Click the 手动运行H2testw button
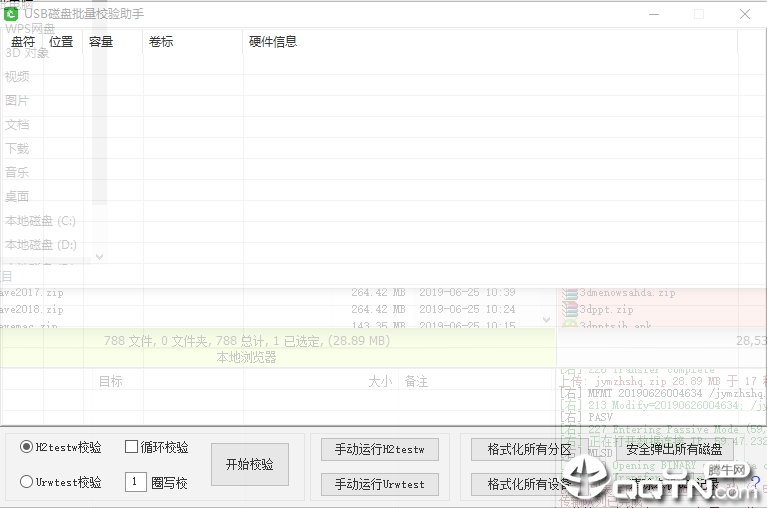 380,449
